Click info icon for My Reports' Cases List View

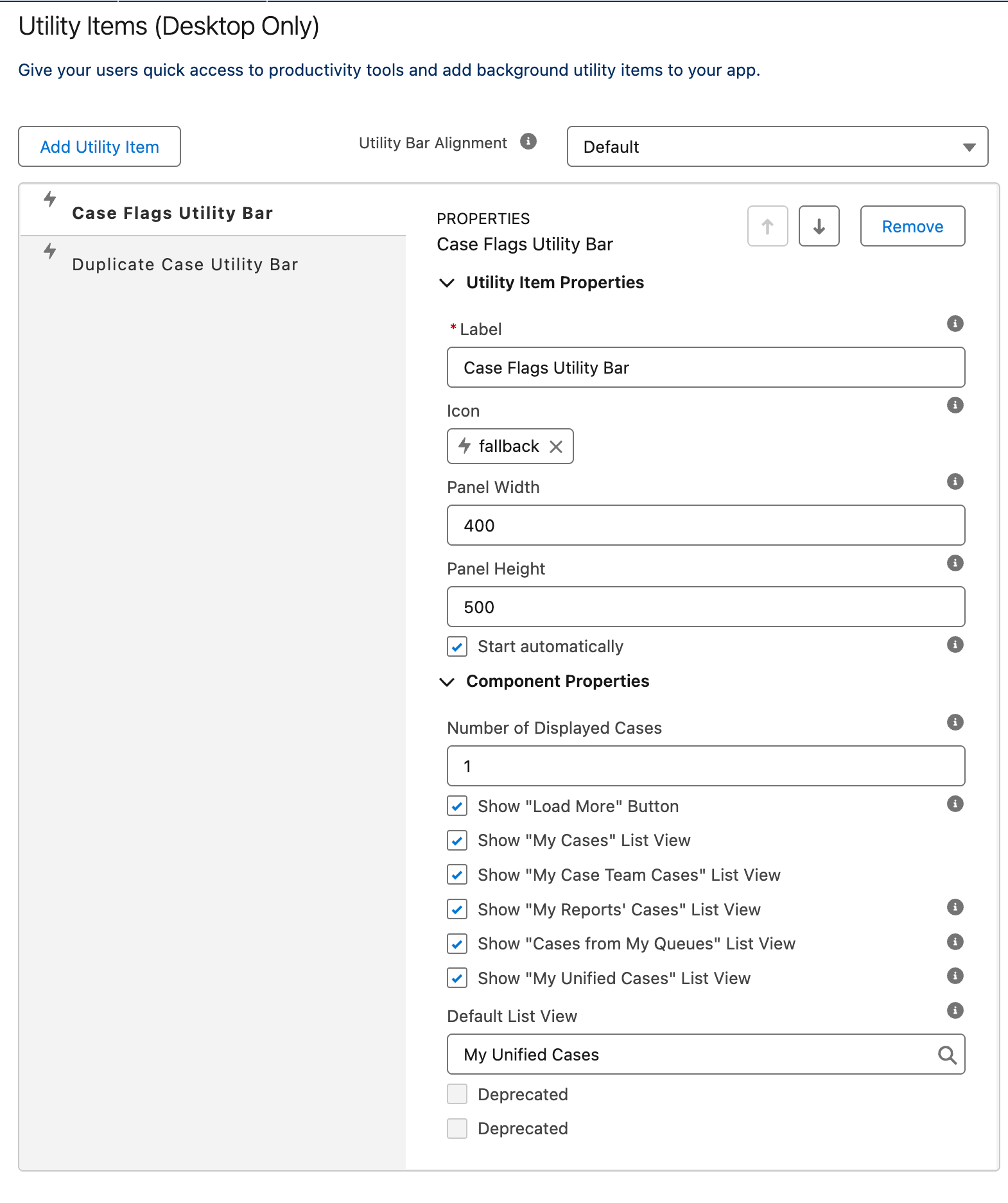click(955, 907)
